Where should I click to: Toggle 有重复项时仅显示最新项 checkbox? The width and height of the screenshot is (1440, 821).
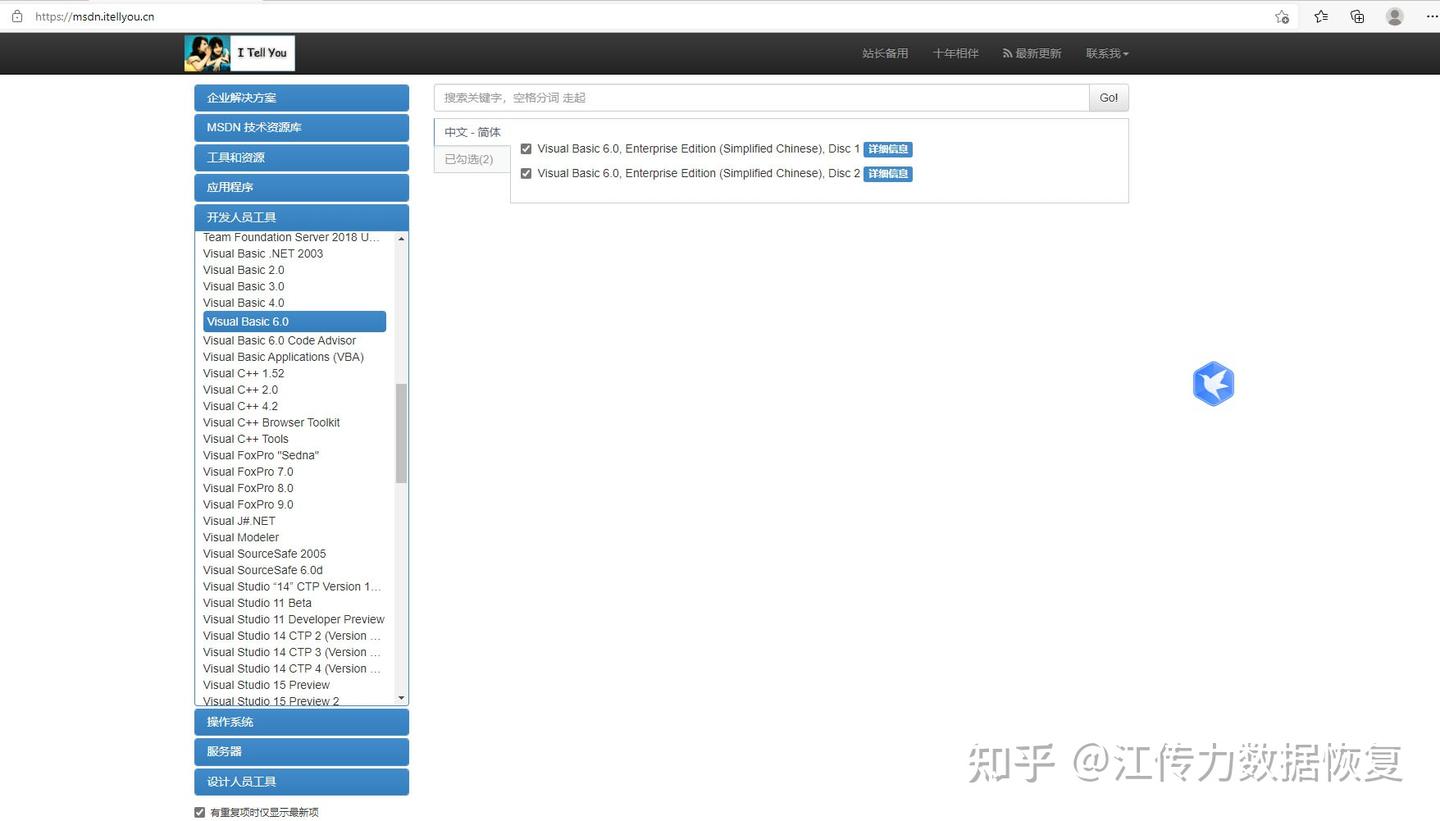click(199, 812)
